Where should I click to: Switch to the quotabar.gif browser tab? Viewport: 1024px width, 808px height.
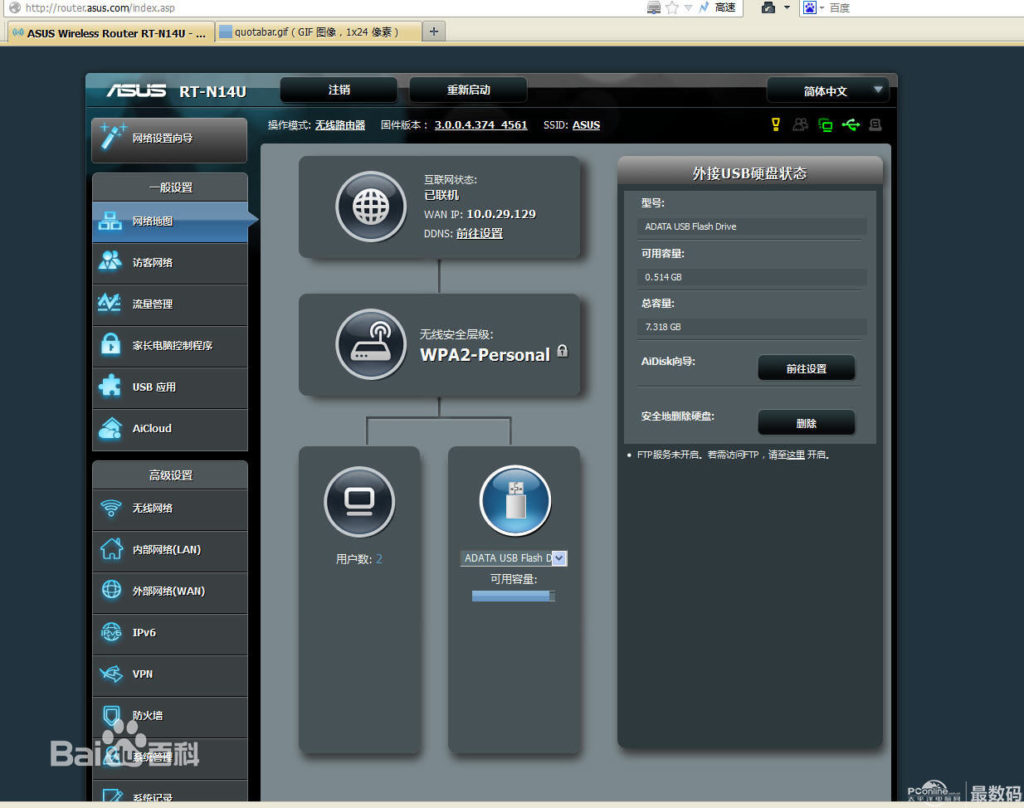coord(318,32)
